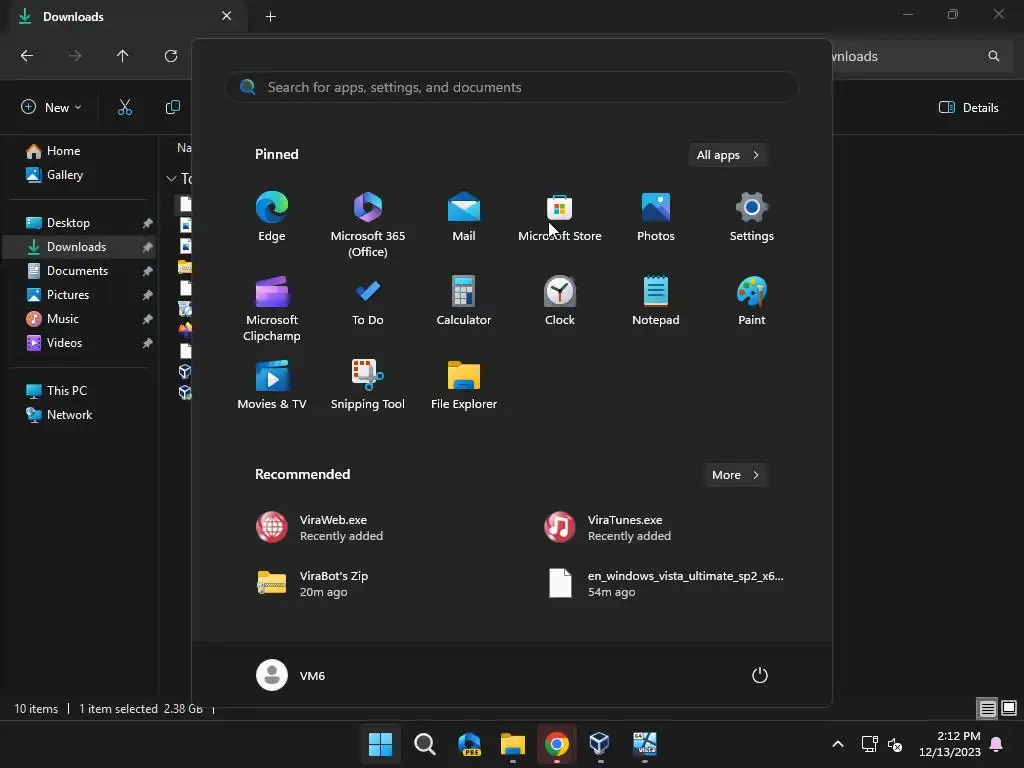
Task: Launch Microsoft 365 (Office) pinned app
Action: click(x=368, y=224)
